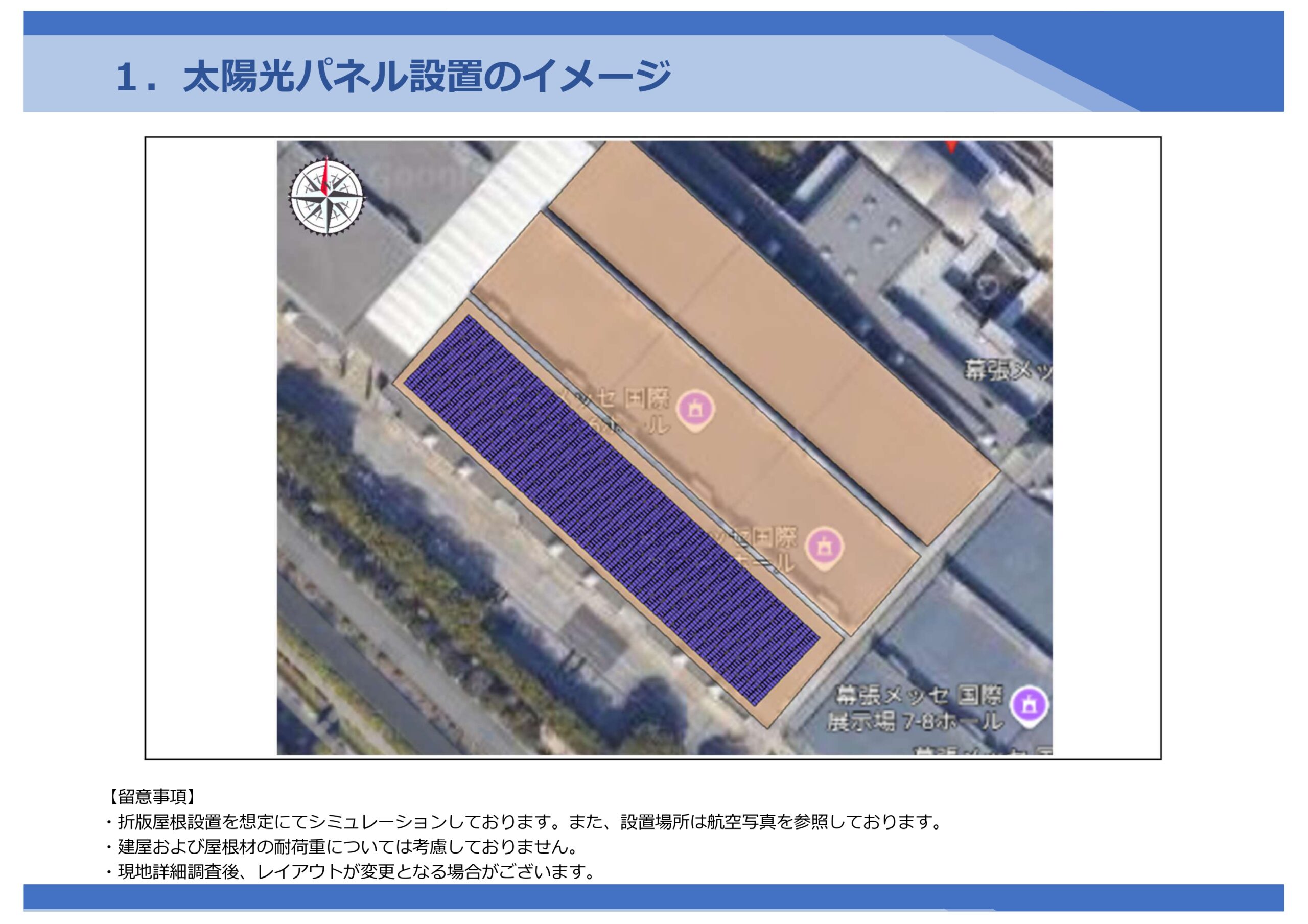Click the 現地詳細調査後 note line
This screenshot has width=1308, height=924.
pyautogui.click(x=351, y=871)
